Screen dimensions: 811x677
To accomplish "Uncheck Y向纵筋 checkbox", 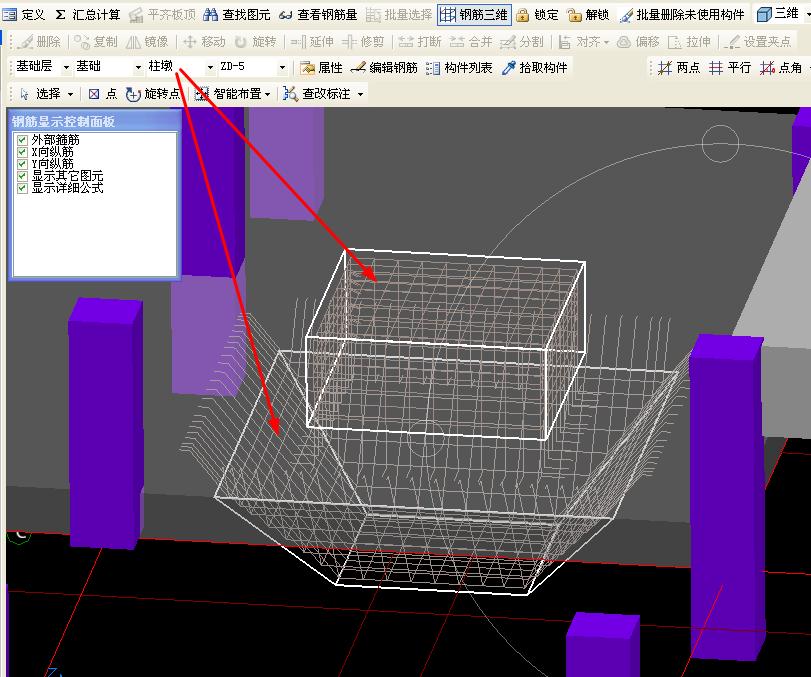I will click(x=22, y=164).
